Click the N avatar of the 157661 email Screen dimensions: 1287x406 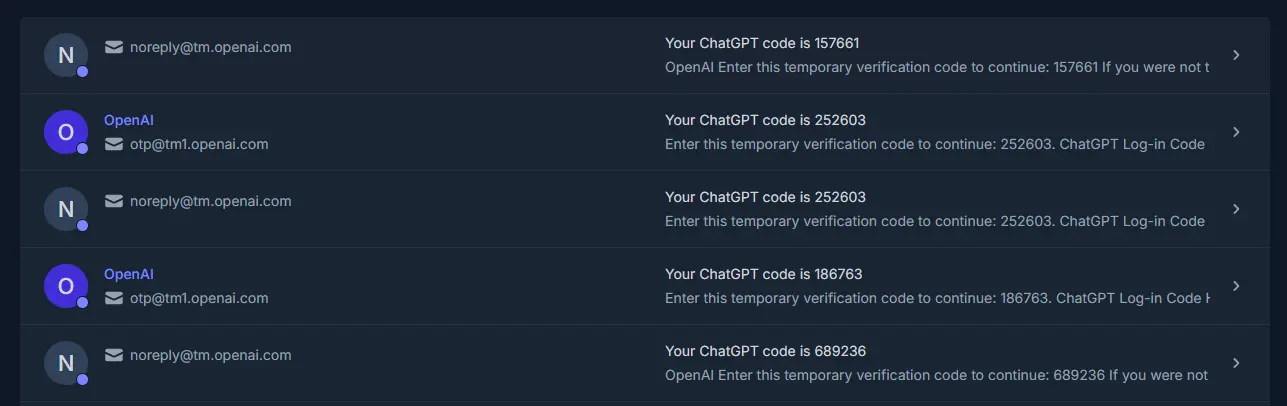[66, 55]
